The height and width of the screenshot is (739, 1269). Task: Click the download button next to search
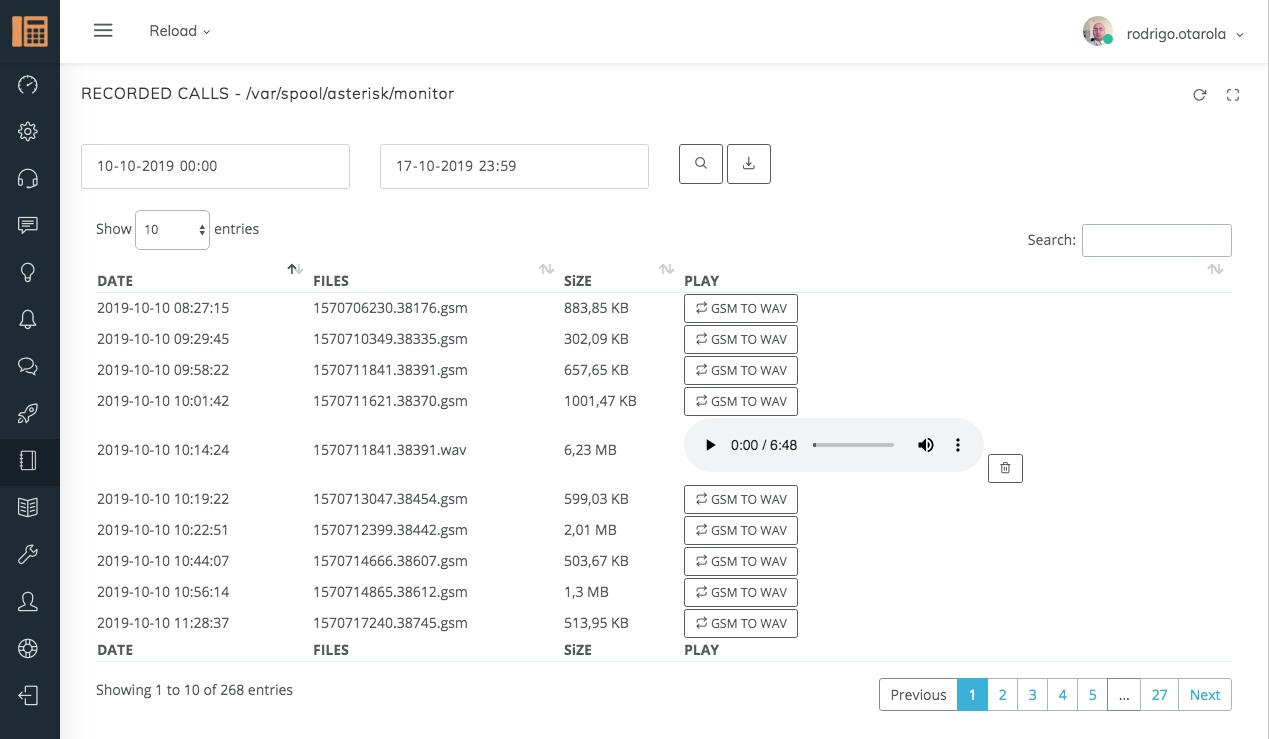click(749, 164)
